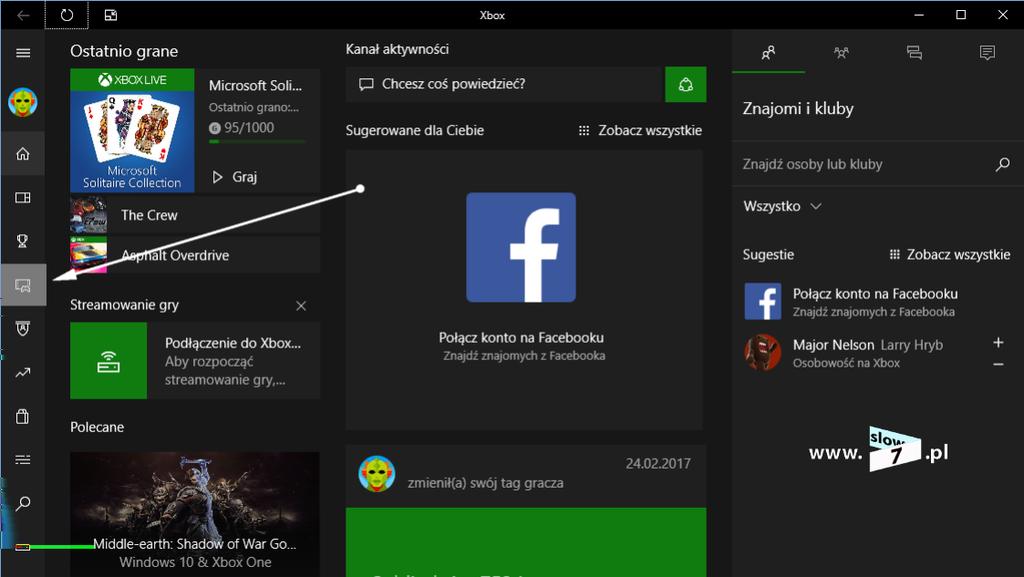Open Trending arrow icon in sidebar
This screenshot has width=1024, height=577.
(x=23, y=373)
